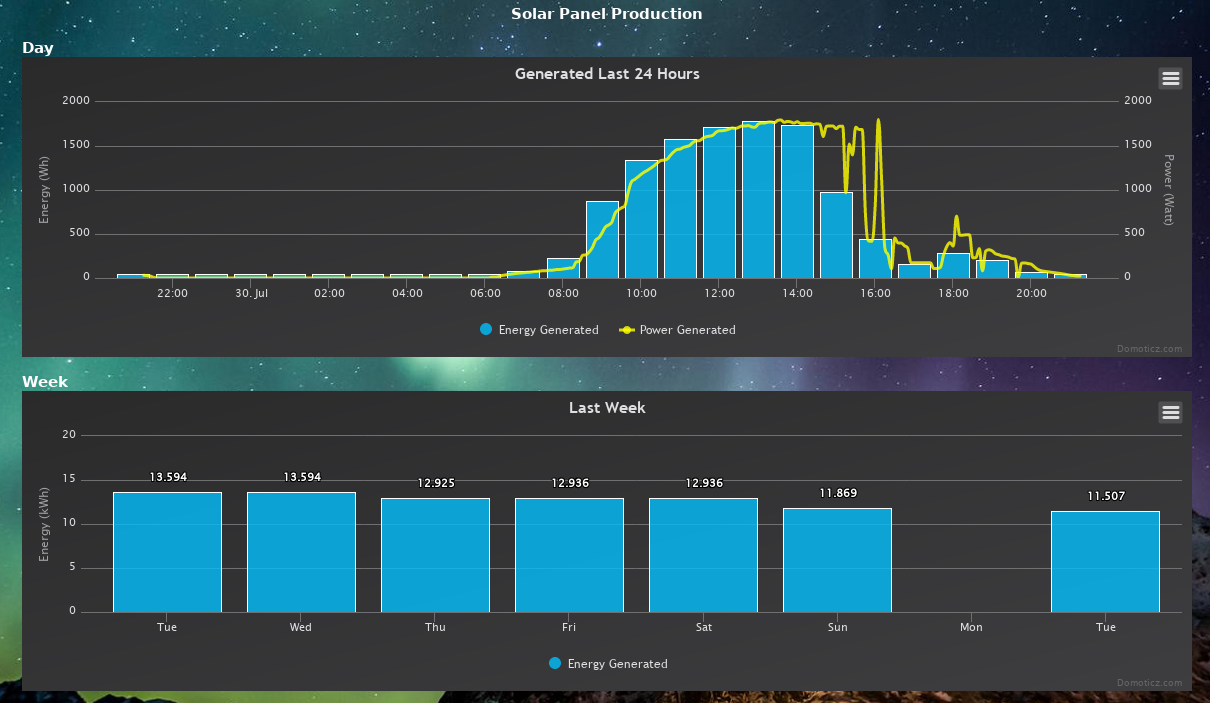Screen dimensions: 1210x703
Task: Click the 'Day' section heading
Action: point(38,48)
